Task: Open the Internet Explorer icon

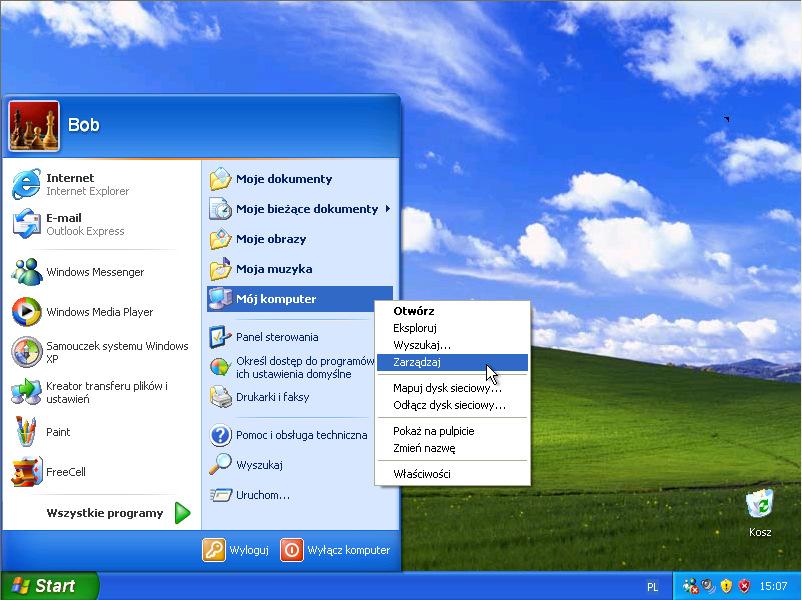Action: click(x=27, y=184)
